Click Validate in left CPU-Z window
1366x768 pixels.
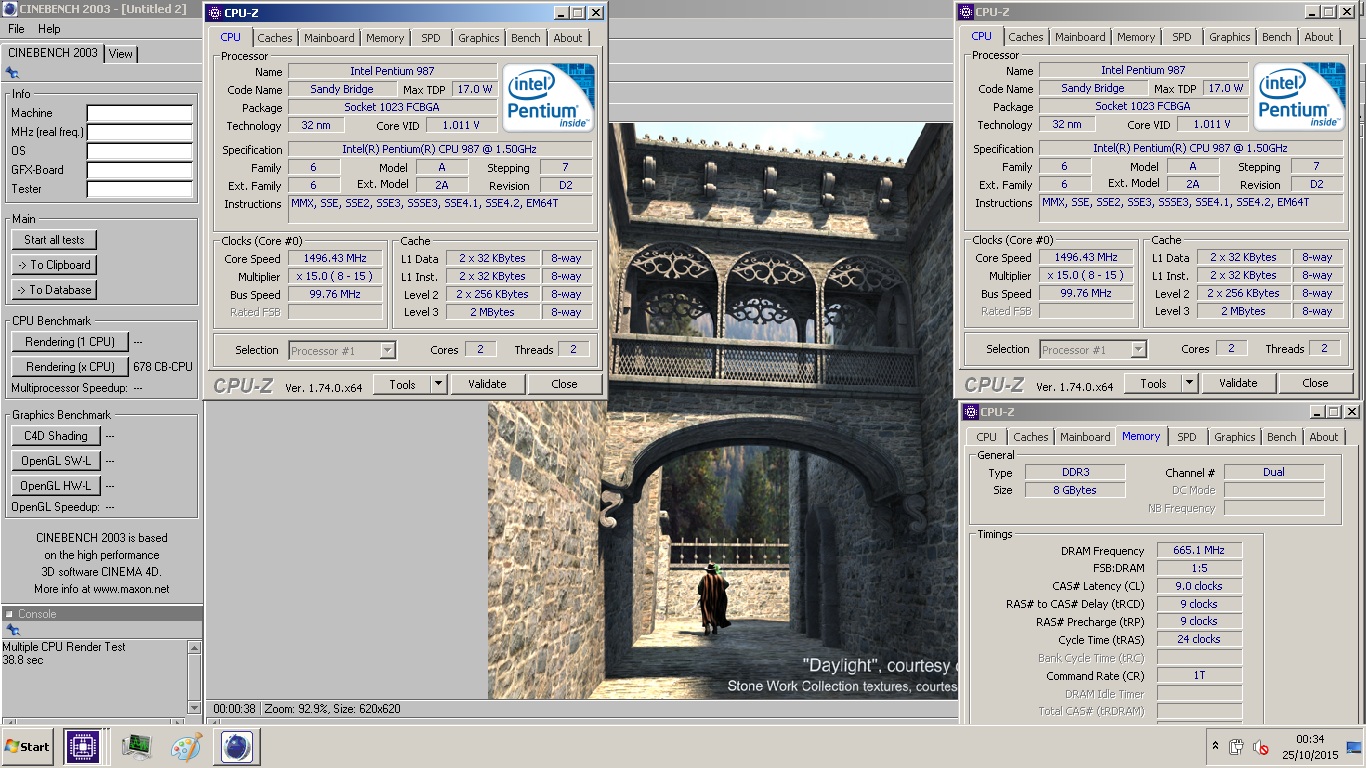click(487, 384)
